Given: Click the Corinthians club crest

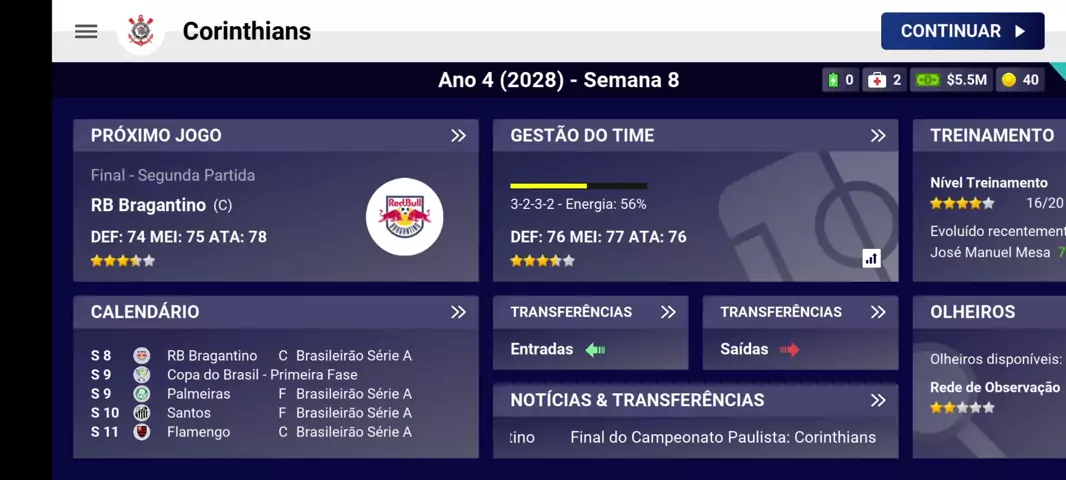Looking at the screenshot, I should point(141,32).
